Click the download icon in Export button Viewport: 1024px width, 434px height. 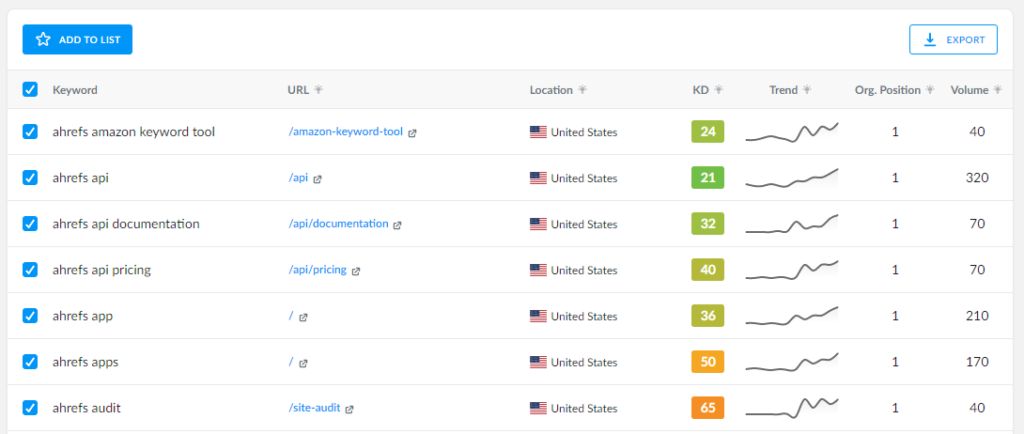point(930,40)
